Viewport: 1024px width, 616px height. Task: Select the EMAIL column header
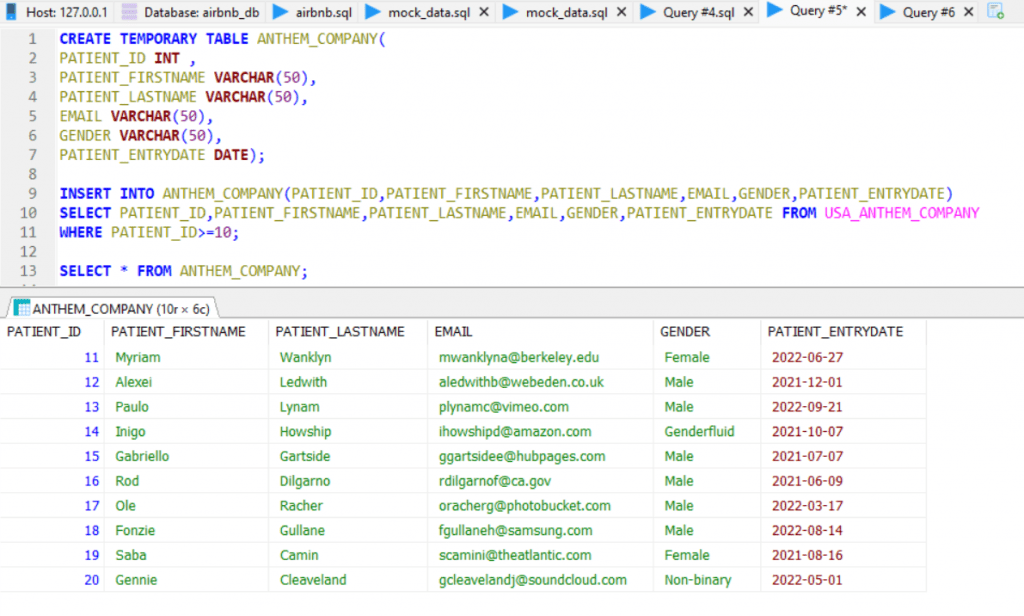[x=451, y=331]
